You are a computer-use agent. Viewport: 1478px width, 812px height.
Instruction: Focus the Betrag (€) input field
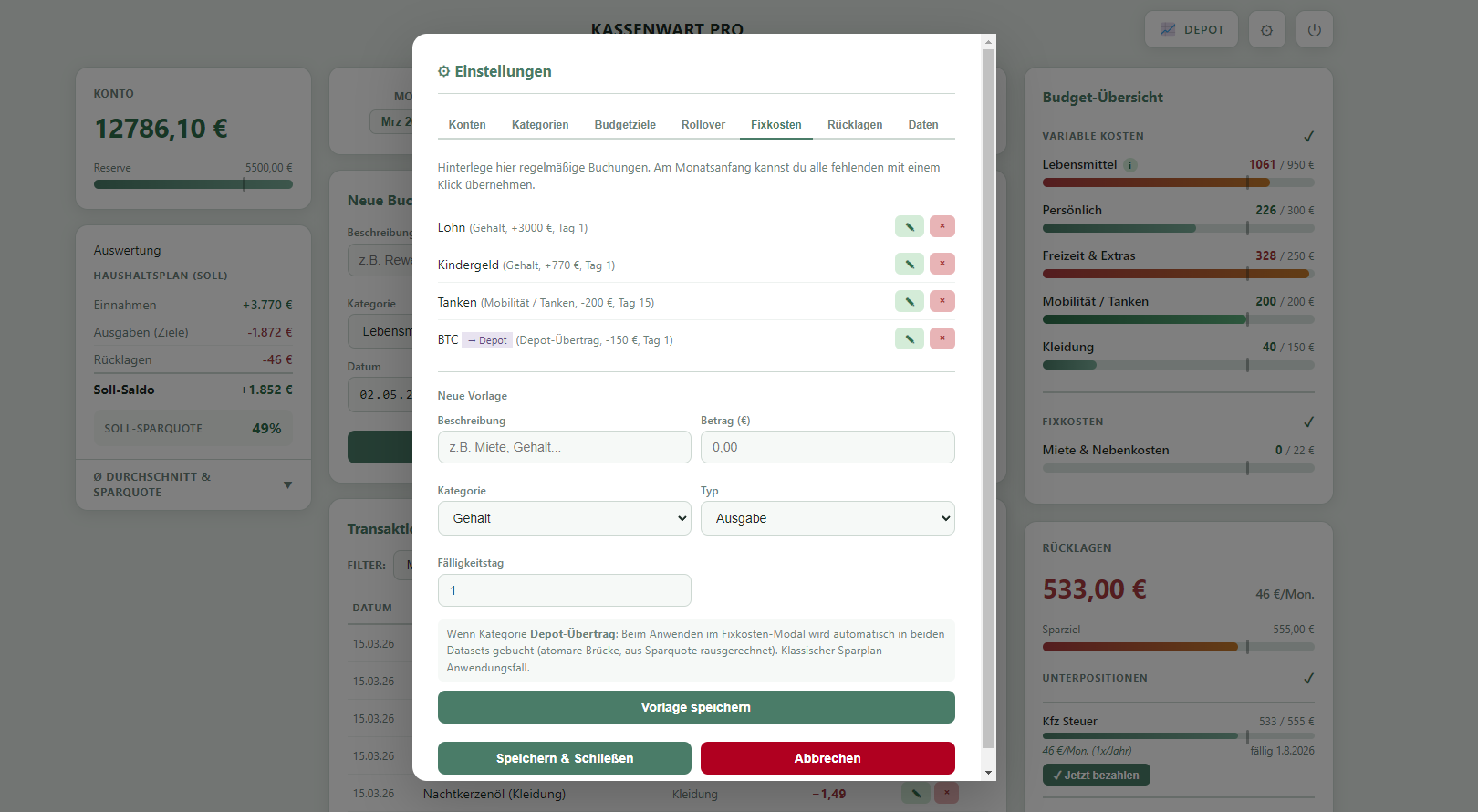[827, 447]
